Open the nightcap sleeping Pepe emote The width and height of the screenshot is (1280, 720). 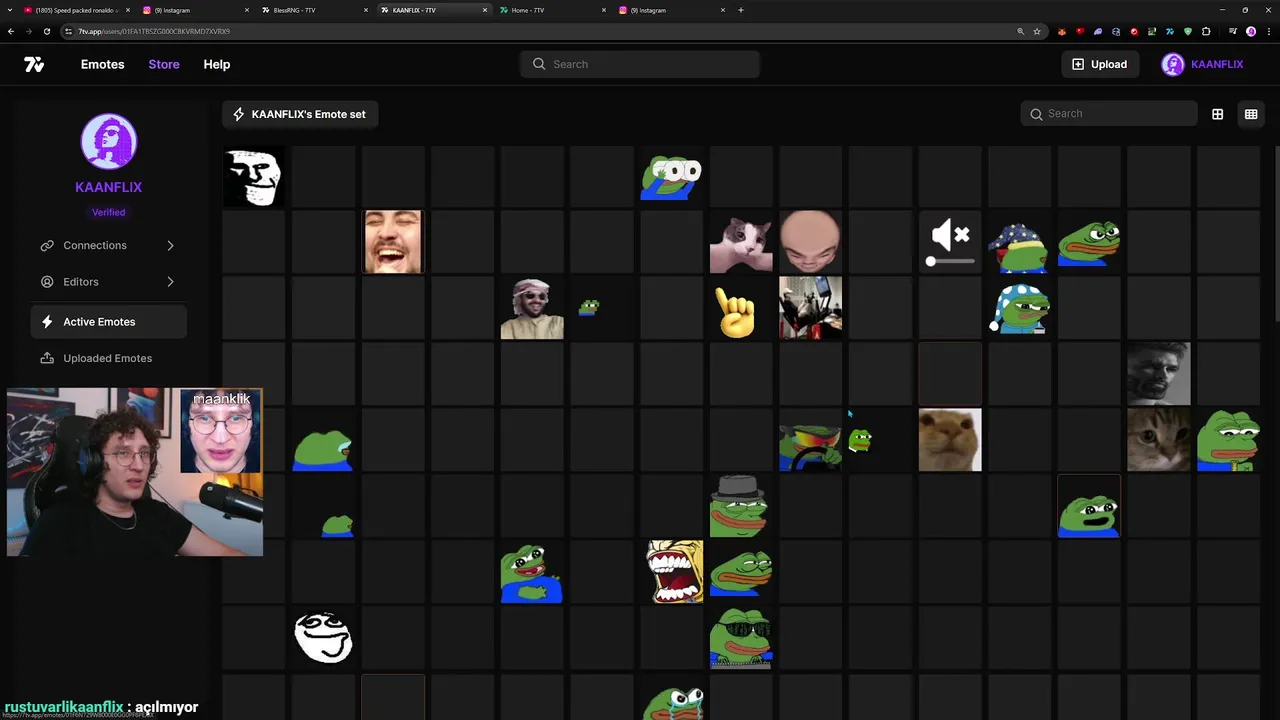click(x=1019, y=308)
